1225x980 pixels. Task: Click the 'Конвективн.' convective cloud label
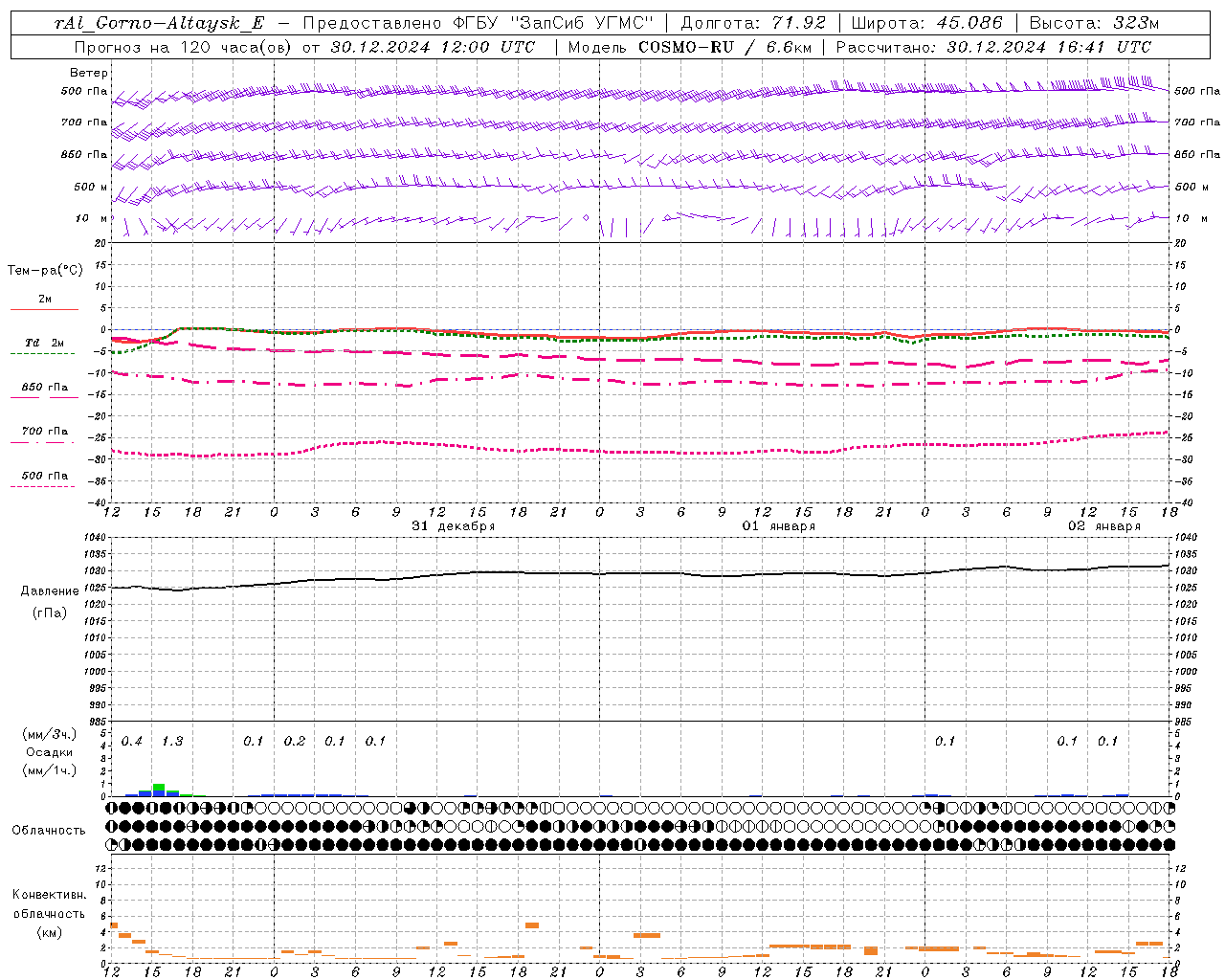[50, 895]
